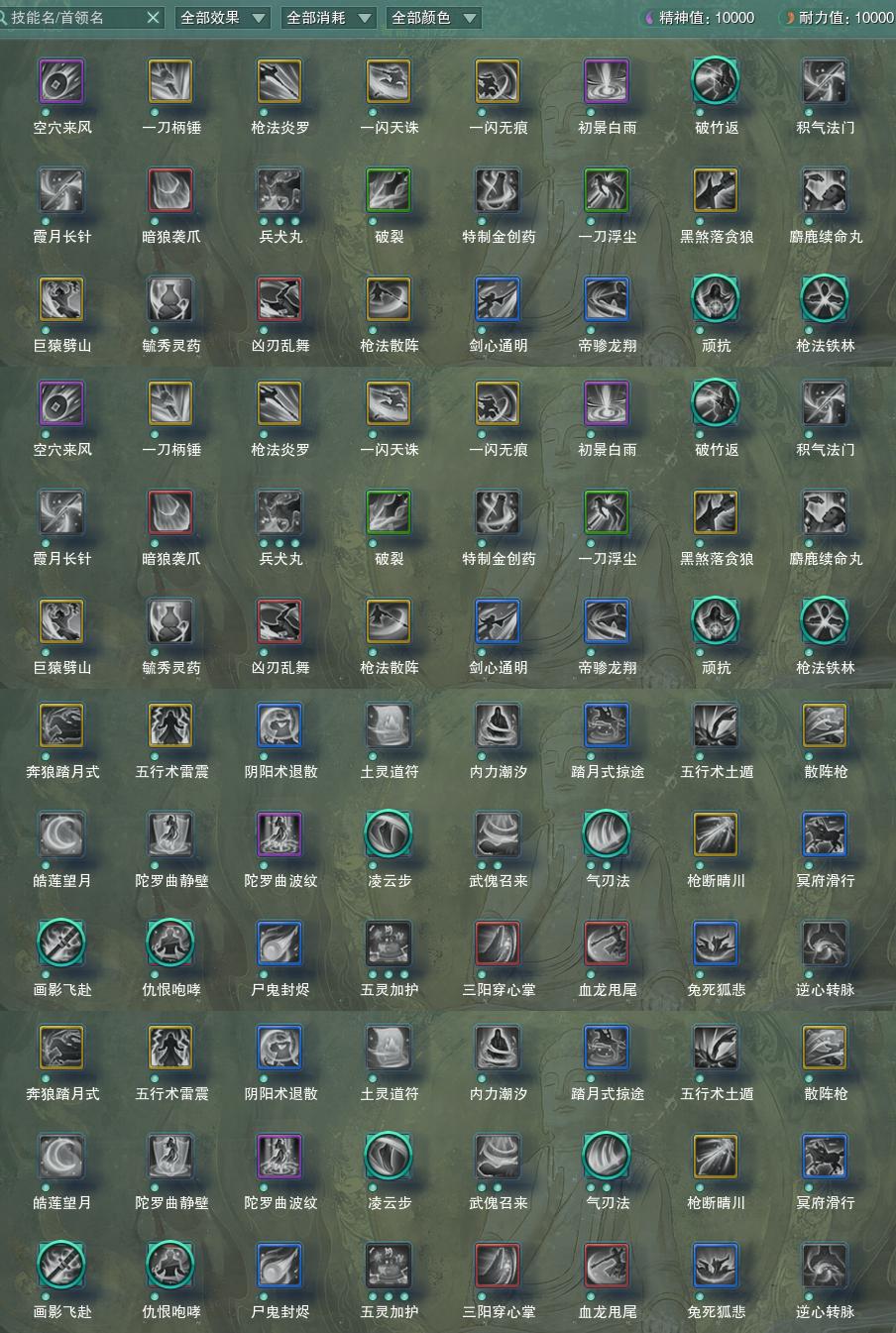Screen dimensions: 896x1333
Task: Choose the upper 武傀召来 skill icon
Action: point(498,834)
